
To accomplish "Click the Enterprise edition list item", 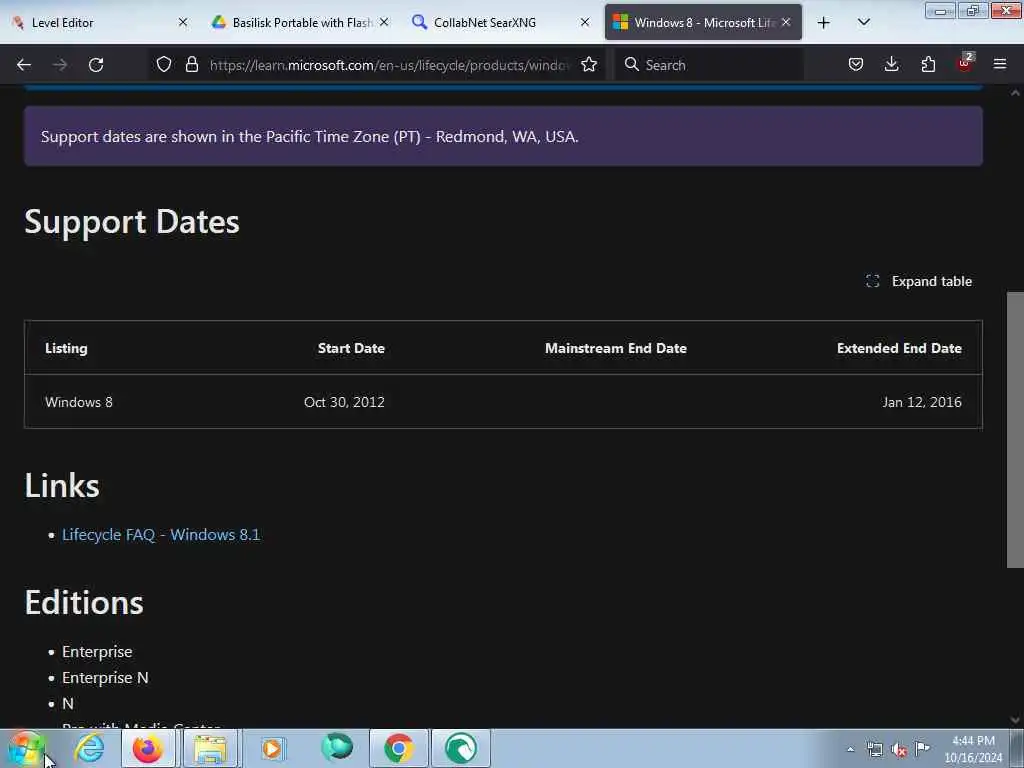I will point(97,652).
